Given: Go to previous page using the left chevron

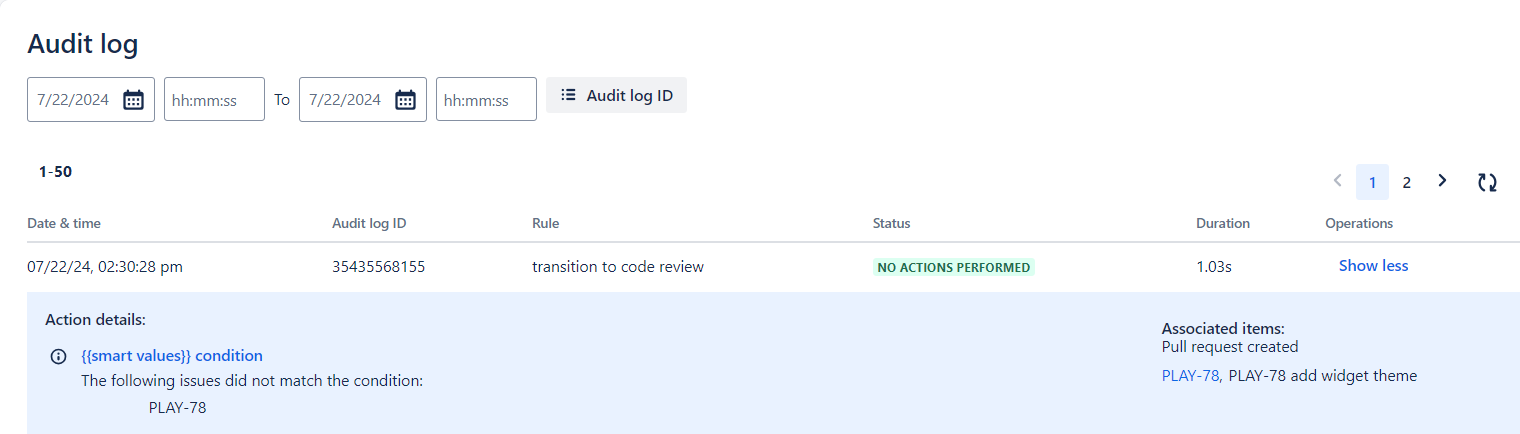Looking at the screenshot, I should coord(1337,181).
